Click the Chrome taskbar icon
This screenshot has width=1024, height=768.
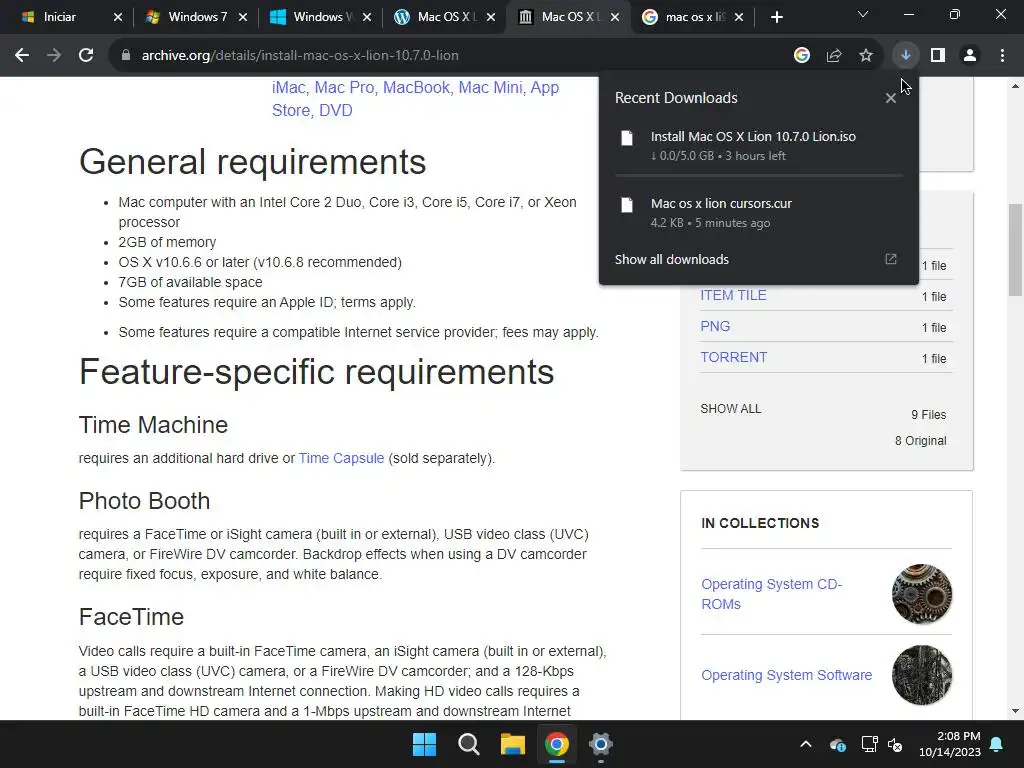tap(556, 744)
